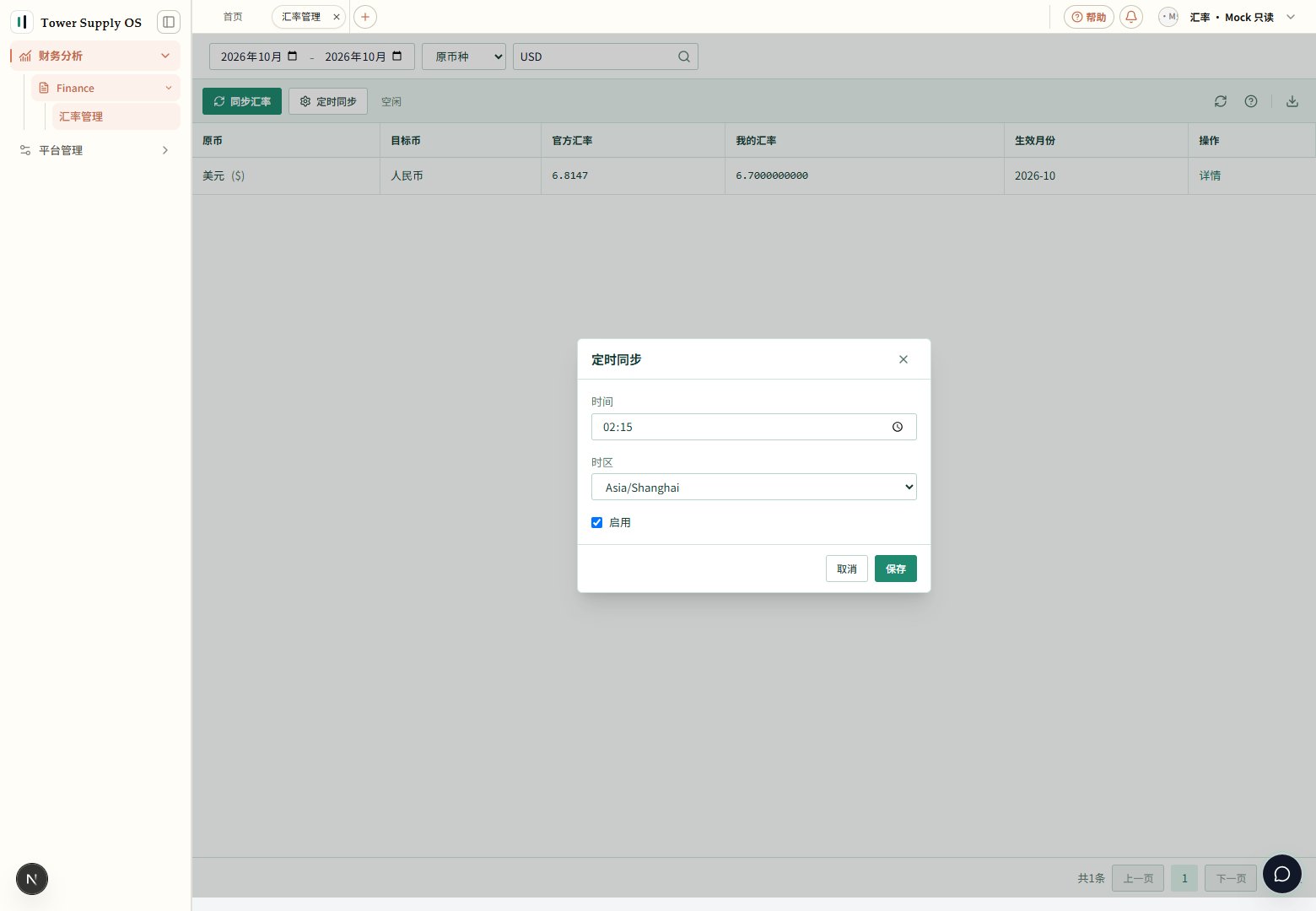Toggle the 启用 checkbox
Viewport: 1316px width, 911px height.
597,523
